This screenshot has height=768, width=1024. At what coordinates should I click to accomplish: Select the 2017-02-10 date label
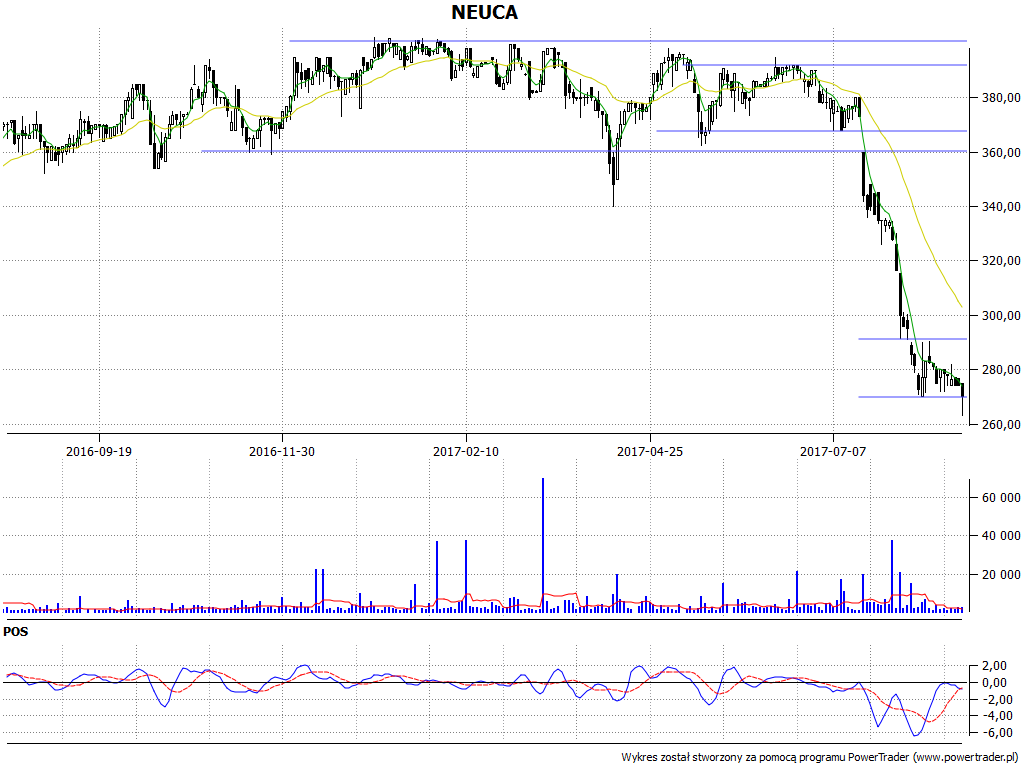coord(466,451)
